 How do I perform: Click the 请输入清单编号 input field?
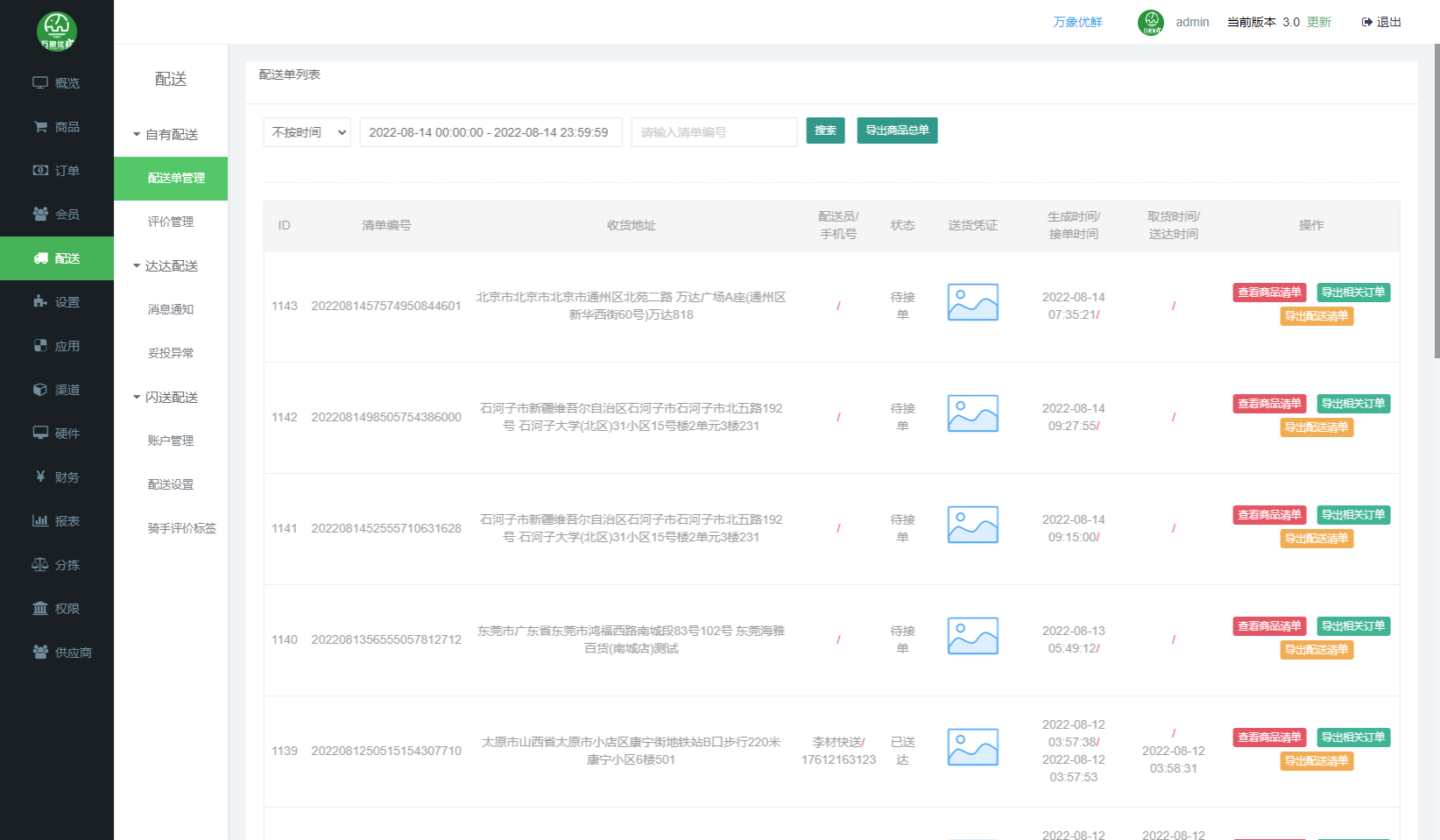point(714,132)
